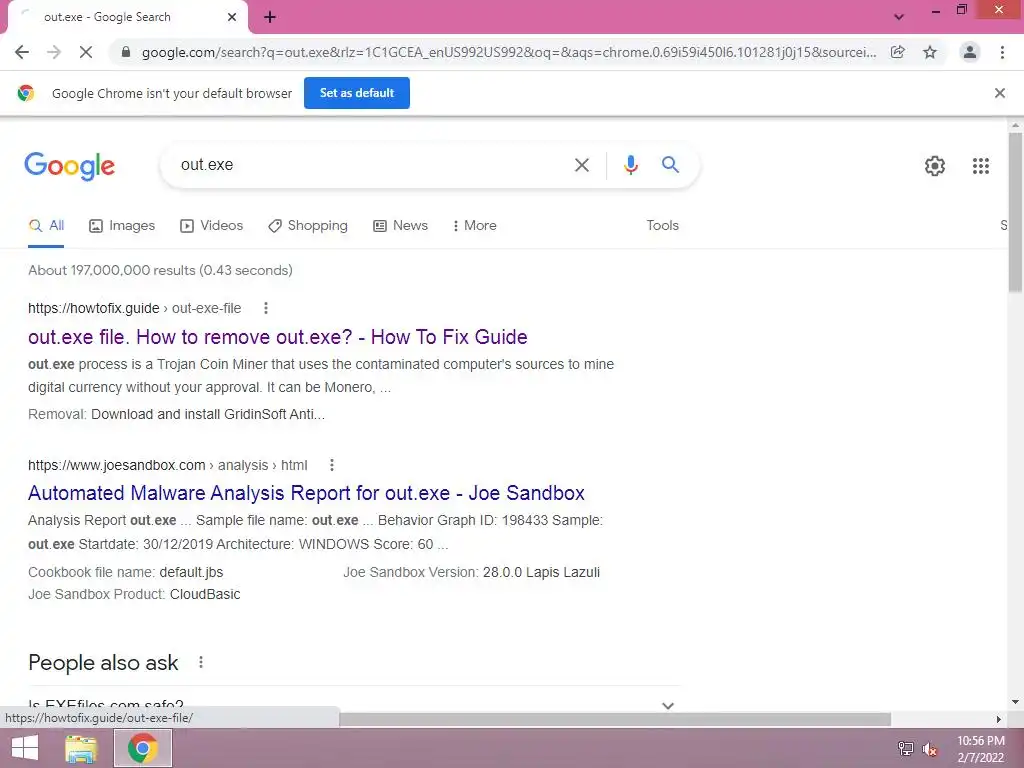The image size is (1024, 768).
Task: Go back with the browser back arrow
Action: point(22,52)
